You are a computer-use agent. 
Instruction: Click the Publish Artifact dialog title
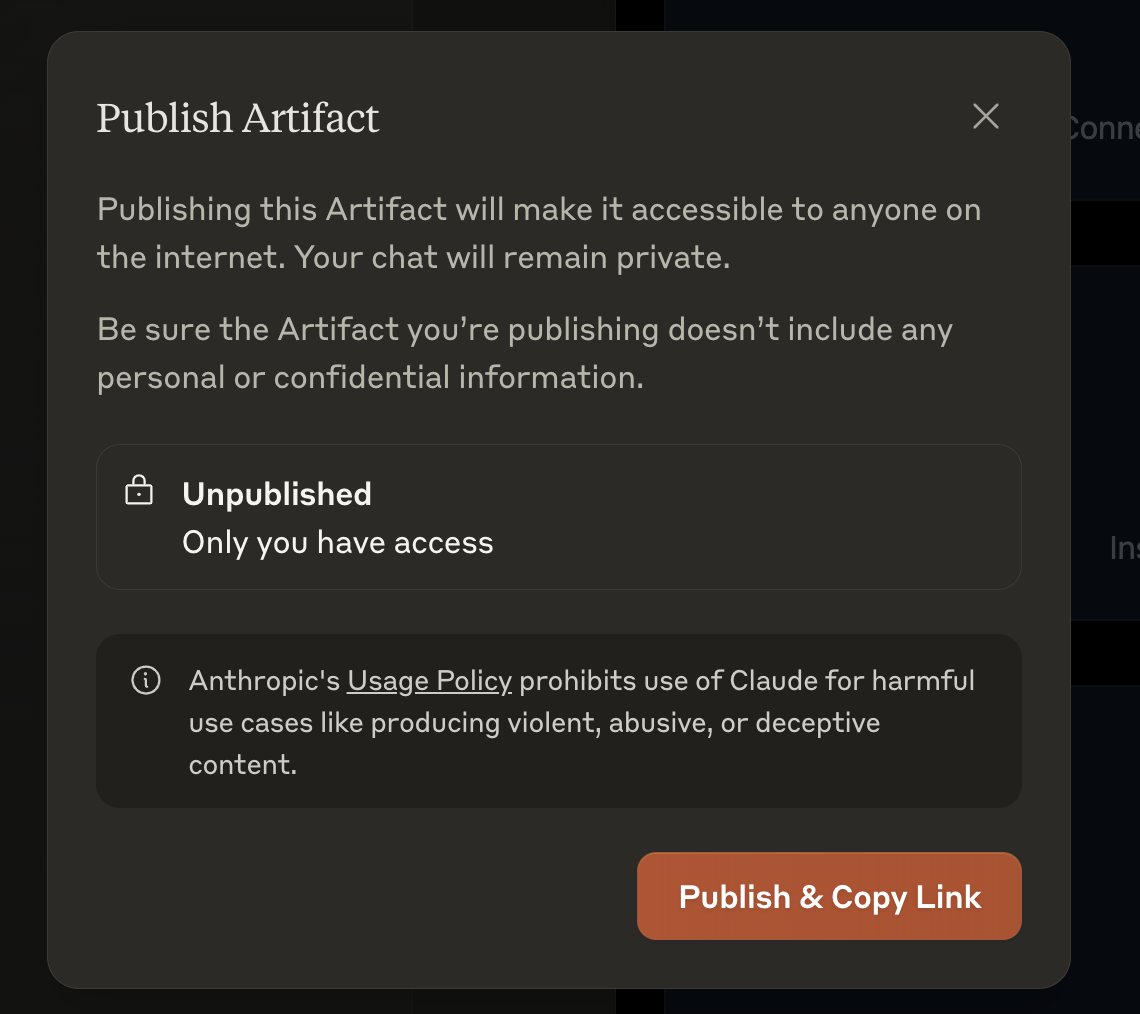(238, 118)
